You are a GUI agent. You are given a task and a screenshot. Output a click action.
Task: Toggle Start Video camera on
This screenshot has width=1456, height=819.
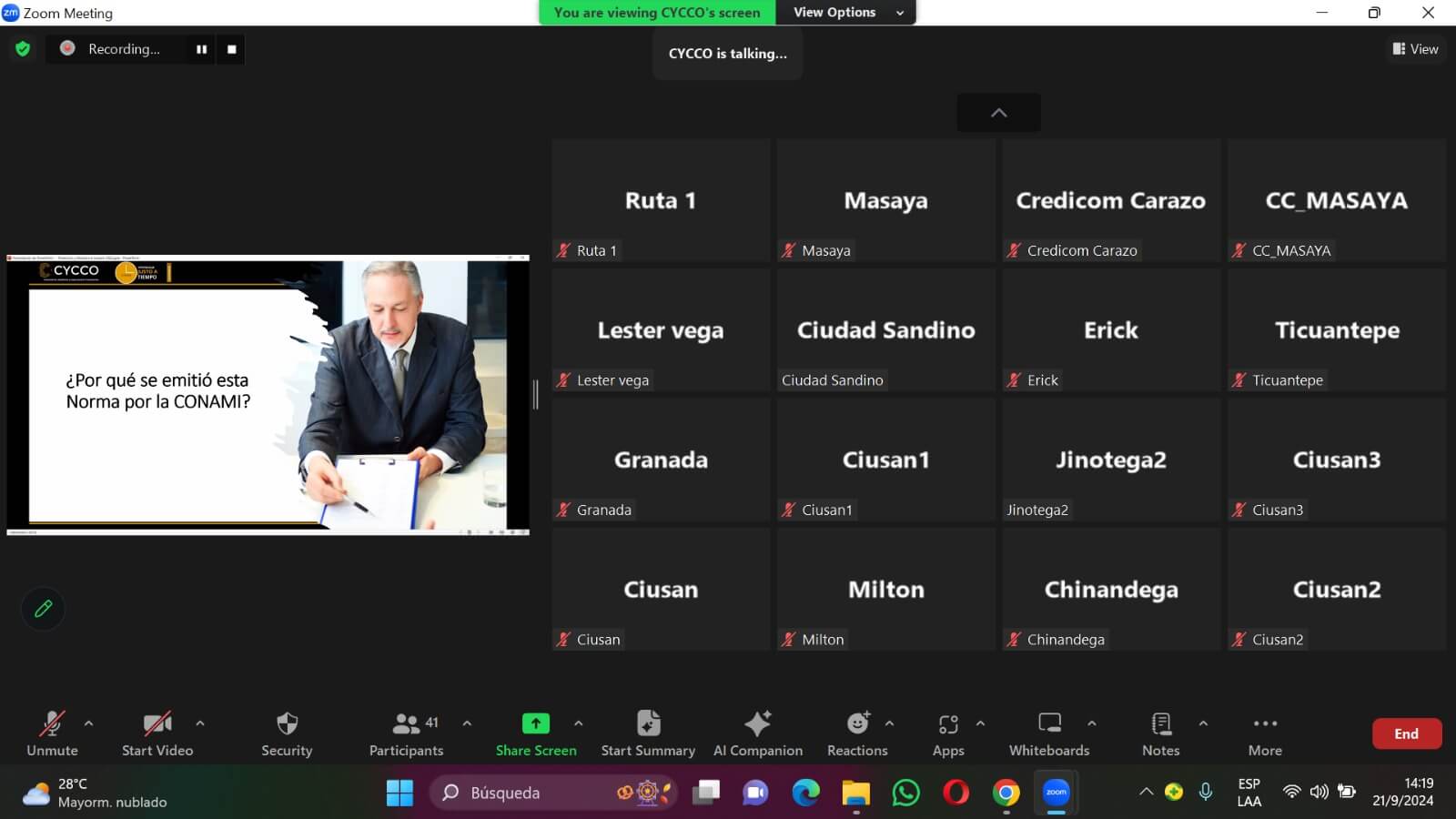tap(157, 724)
